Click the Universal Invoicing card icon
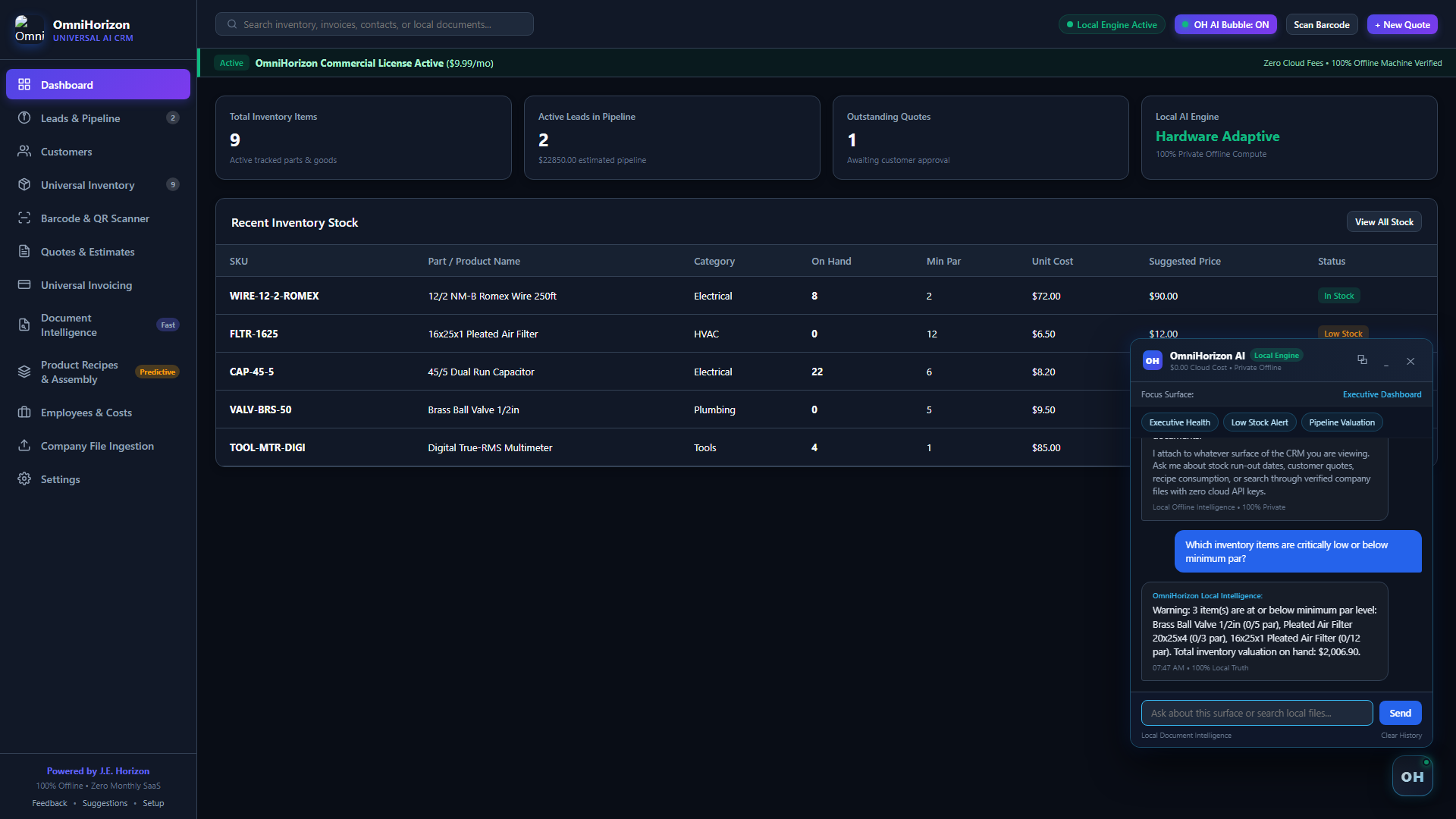Screen dimensions: 1456x819 (x=24, y=284)
